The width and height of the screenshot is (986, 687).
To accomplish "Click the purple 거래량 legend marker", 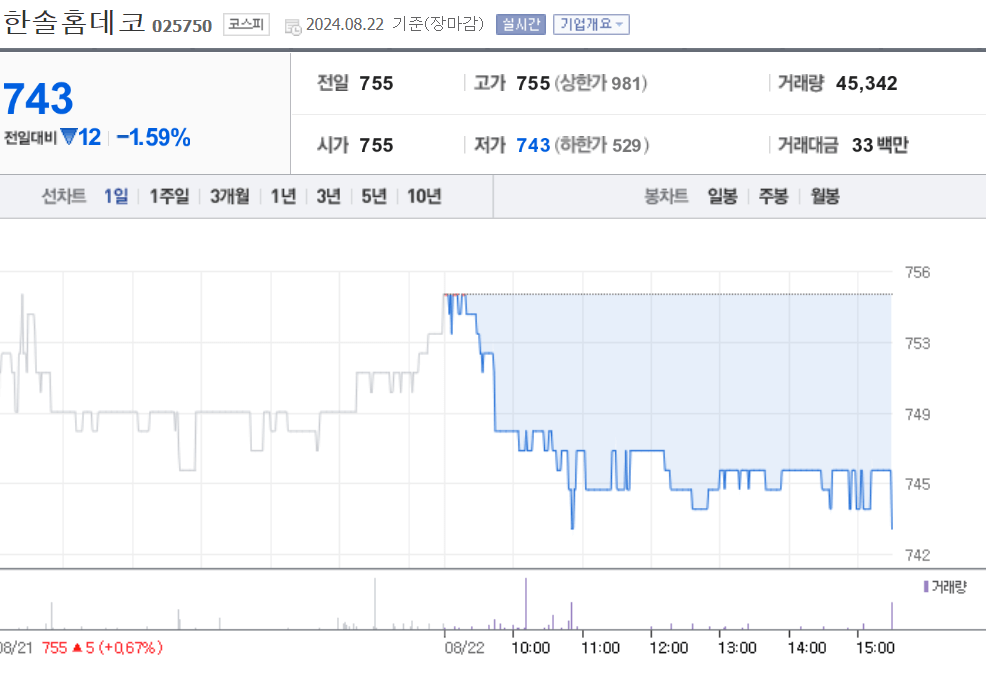I will 926,586.
